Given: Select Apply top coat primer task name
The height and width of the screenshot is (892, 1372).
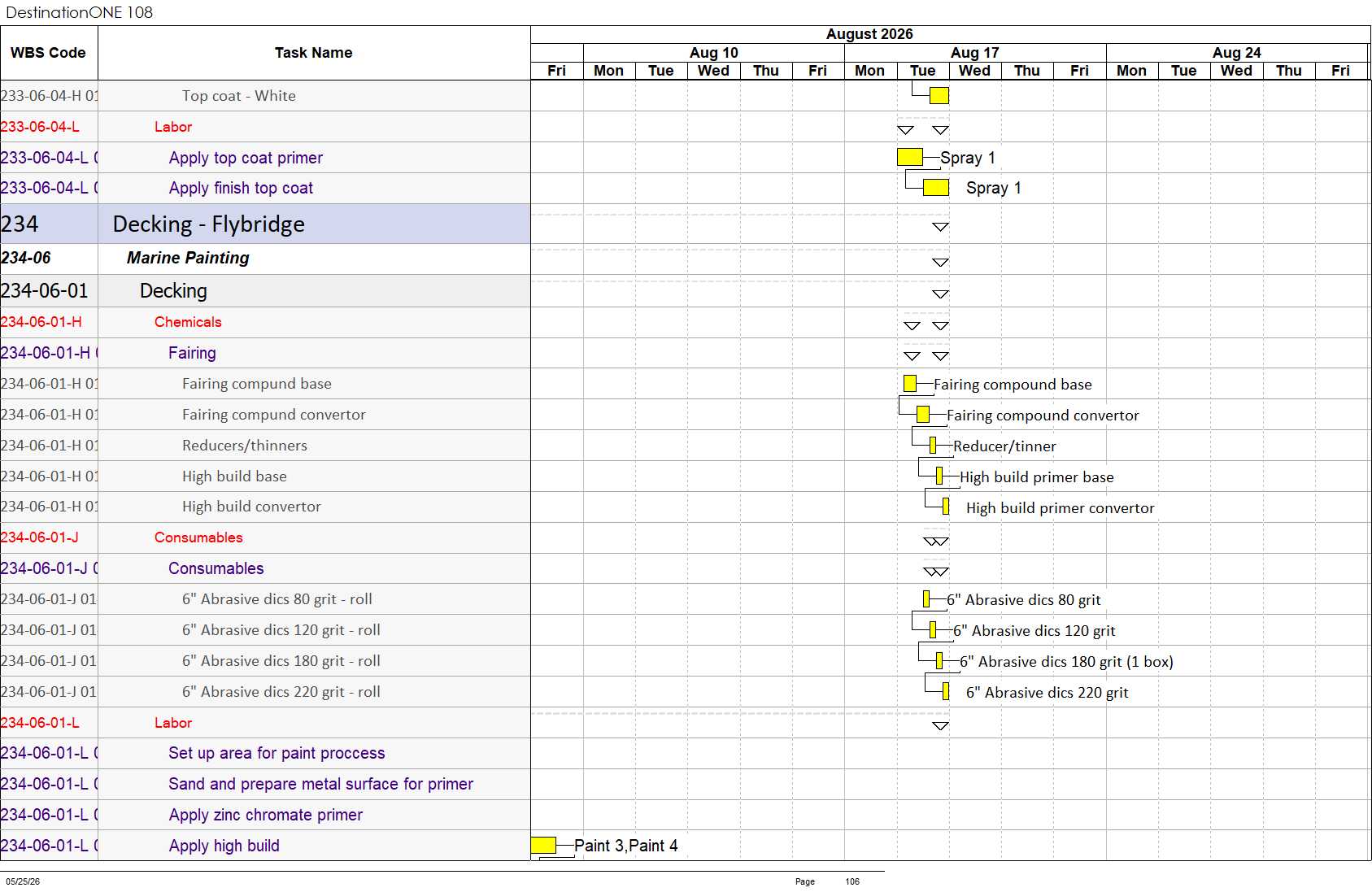Looking at the screenshot, I should tap(246, 158).
